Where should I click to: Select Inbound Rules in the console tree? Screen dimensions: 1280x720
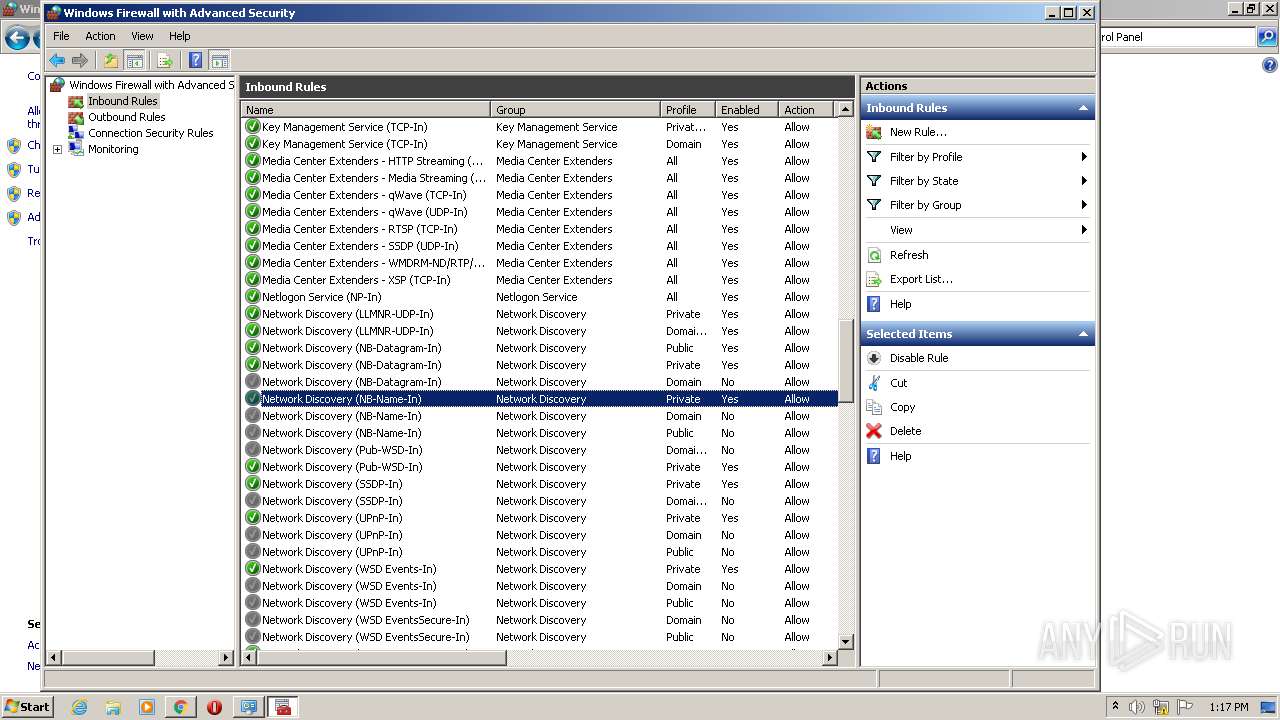coord(122,101)
